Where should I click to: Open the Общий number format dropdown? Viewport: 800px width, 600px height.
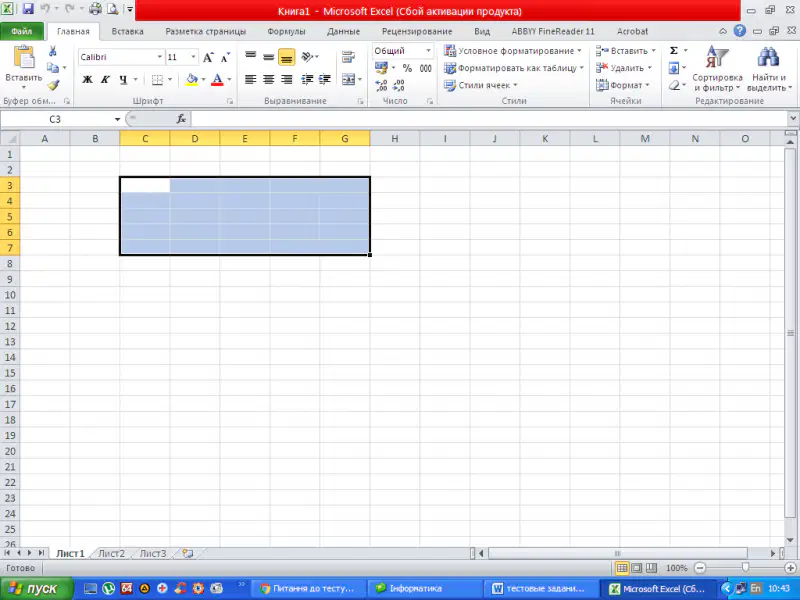428,51
